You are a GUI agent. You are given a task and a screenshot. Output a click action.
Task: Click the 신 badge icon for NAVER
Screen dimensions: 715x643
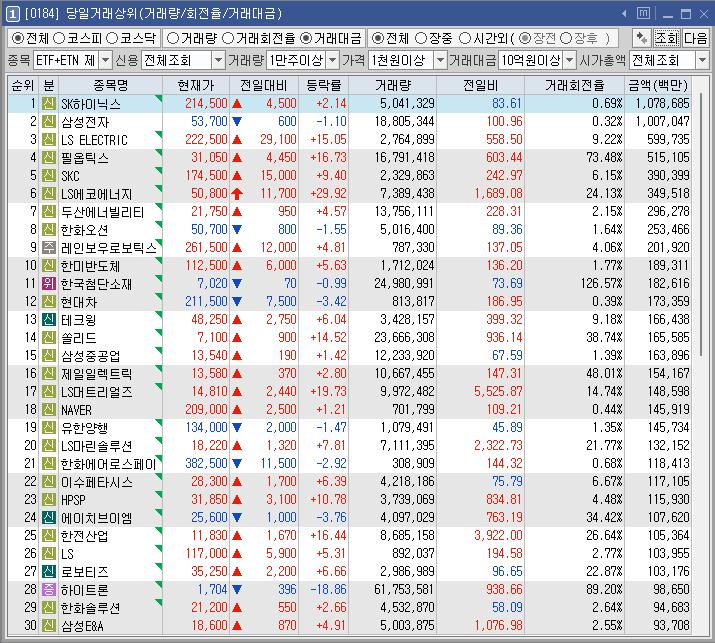click(48, 410)
